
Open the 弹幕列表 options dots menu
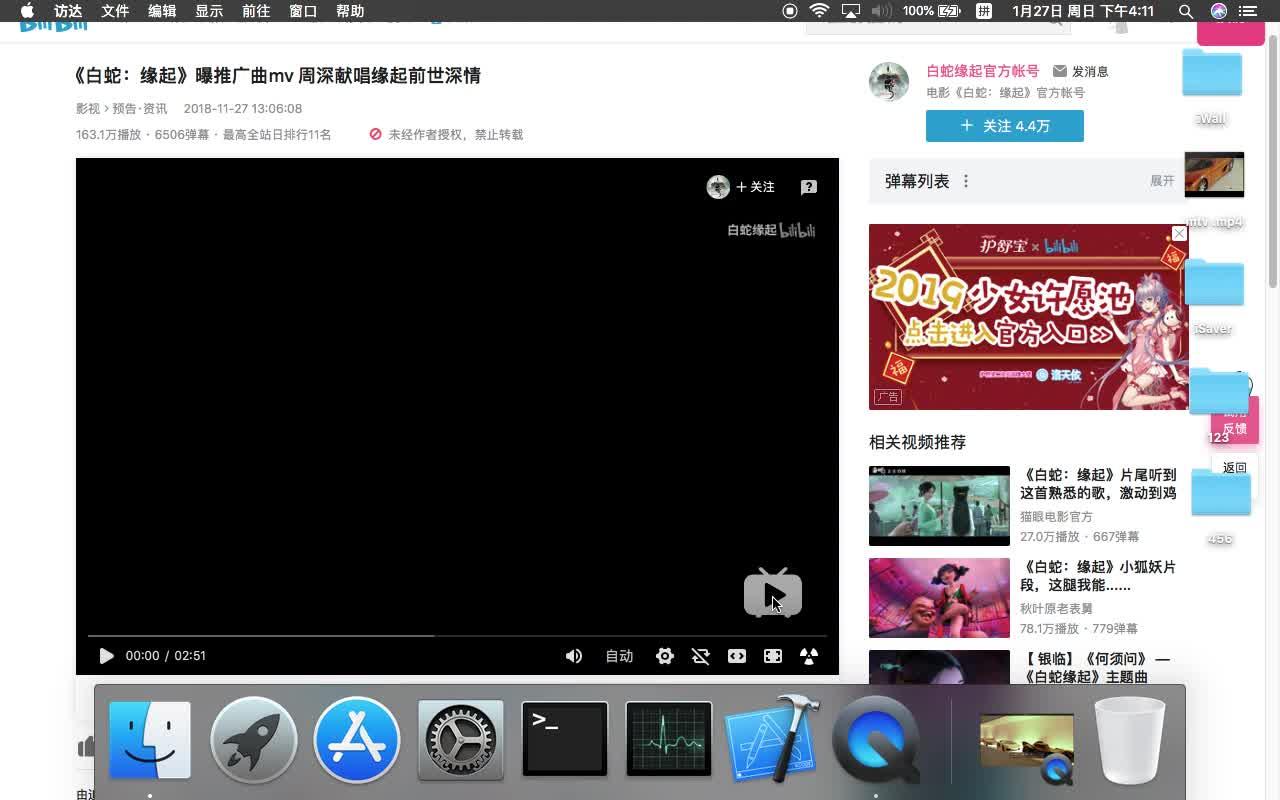[x=966, y=181]
